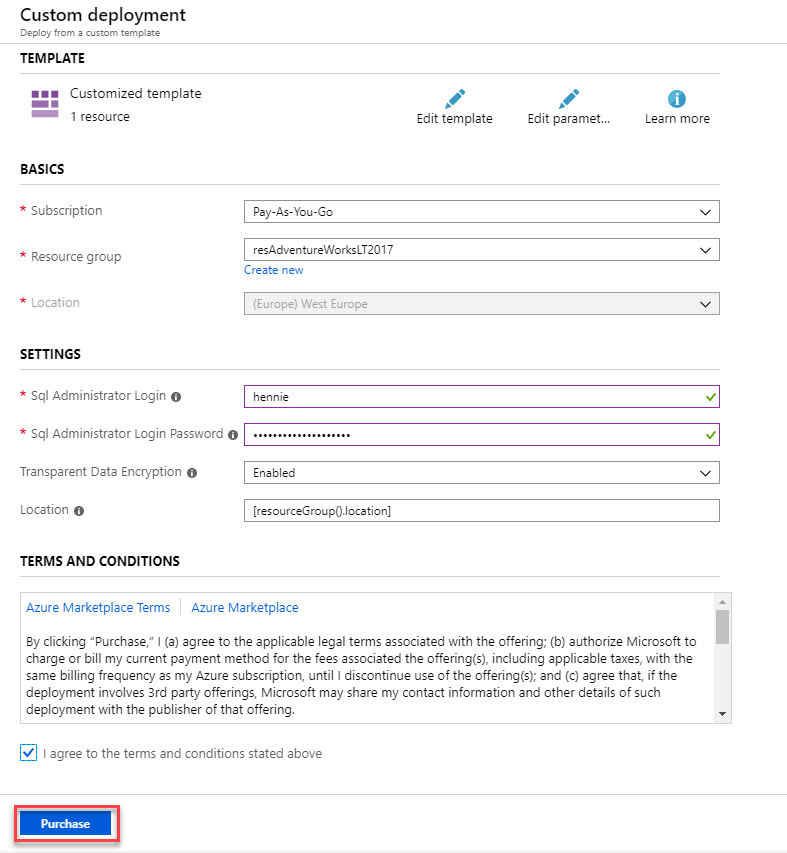The image size is (787, 853).
Task: Click the Edit template pencil icon
Action: pyautogui.click(x=453, y=98)
